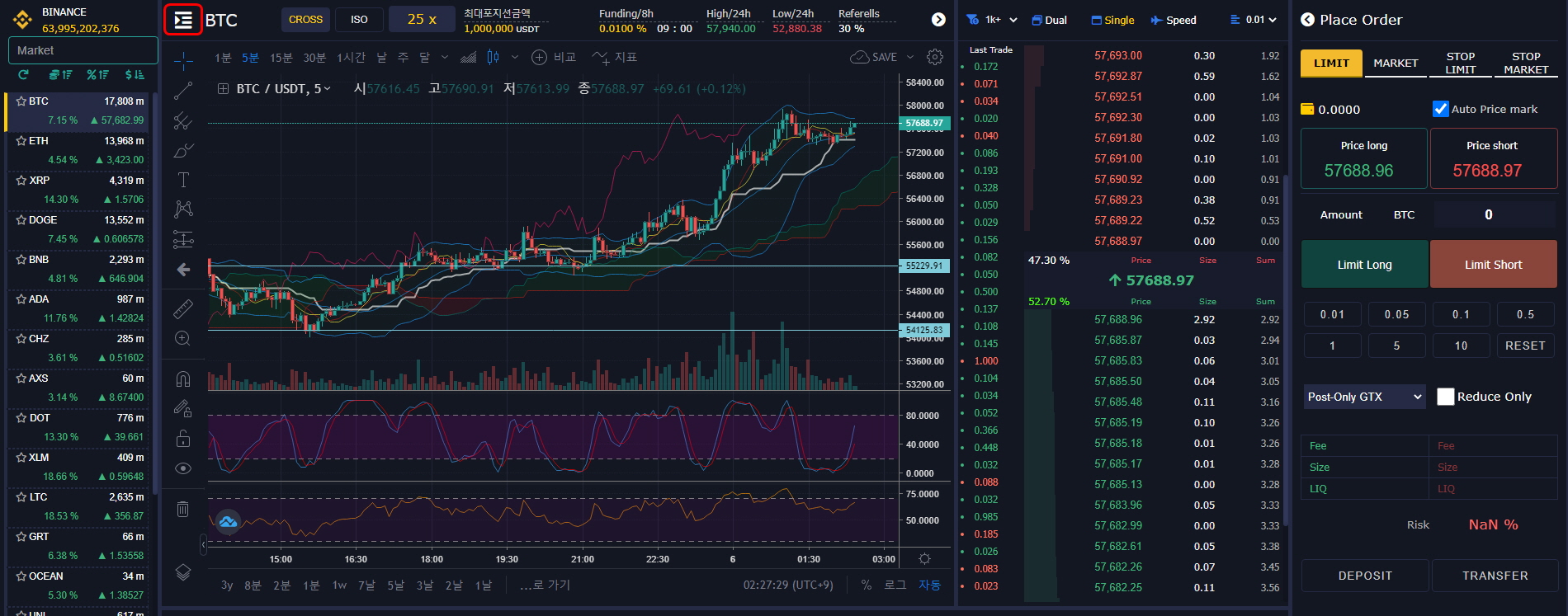The width and height of the screenshot is (1568, 616).
Task: Uncheck the Auto Price mark checkbox
Action: pyautogui.click(x=1441, y=109)
